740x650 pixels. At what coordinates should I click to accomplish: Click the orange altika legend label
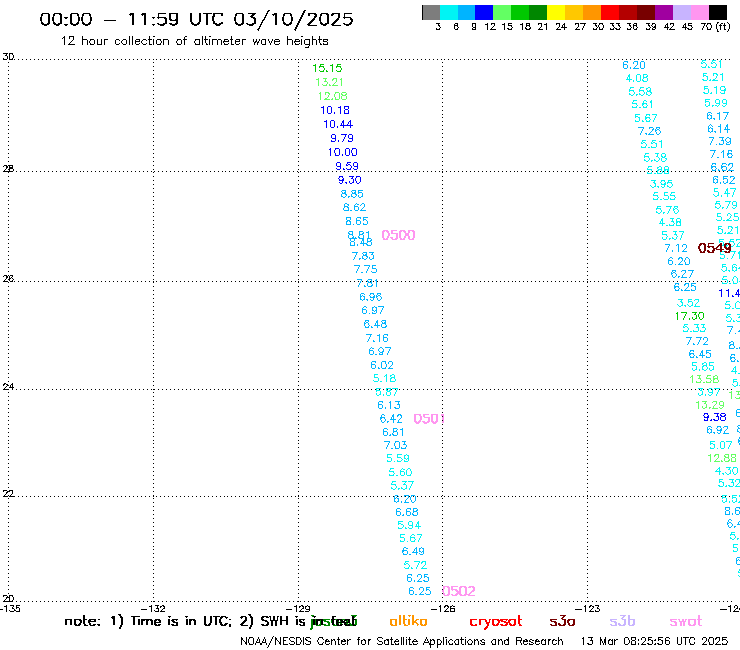pos(408,621)
